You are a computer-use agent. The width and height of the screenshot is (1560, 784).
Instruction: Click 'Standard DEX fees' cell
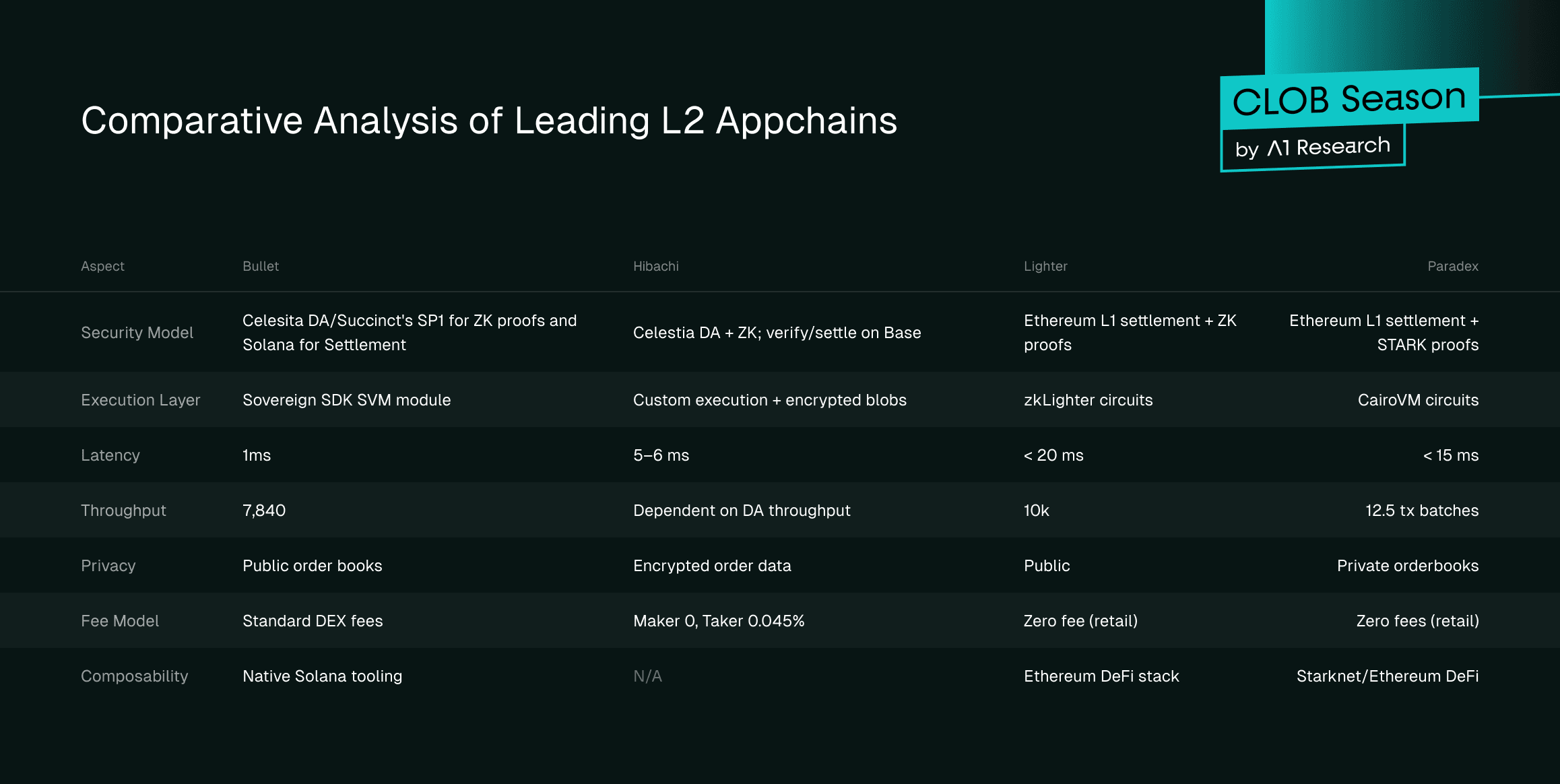pos(313,621)
